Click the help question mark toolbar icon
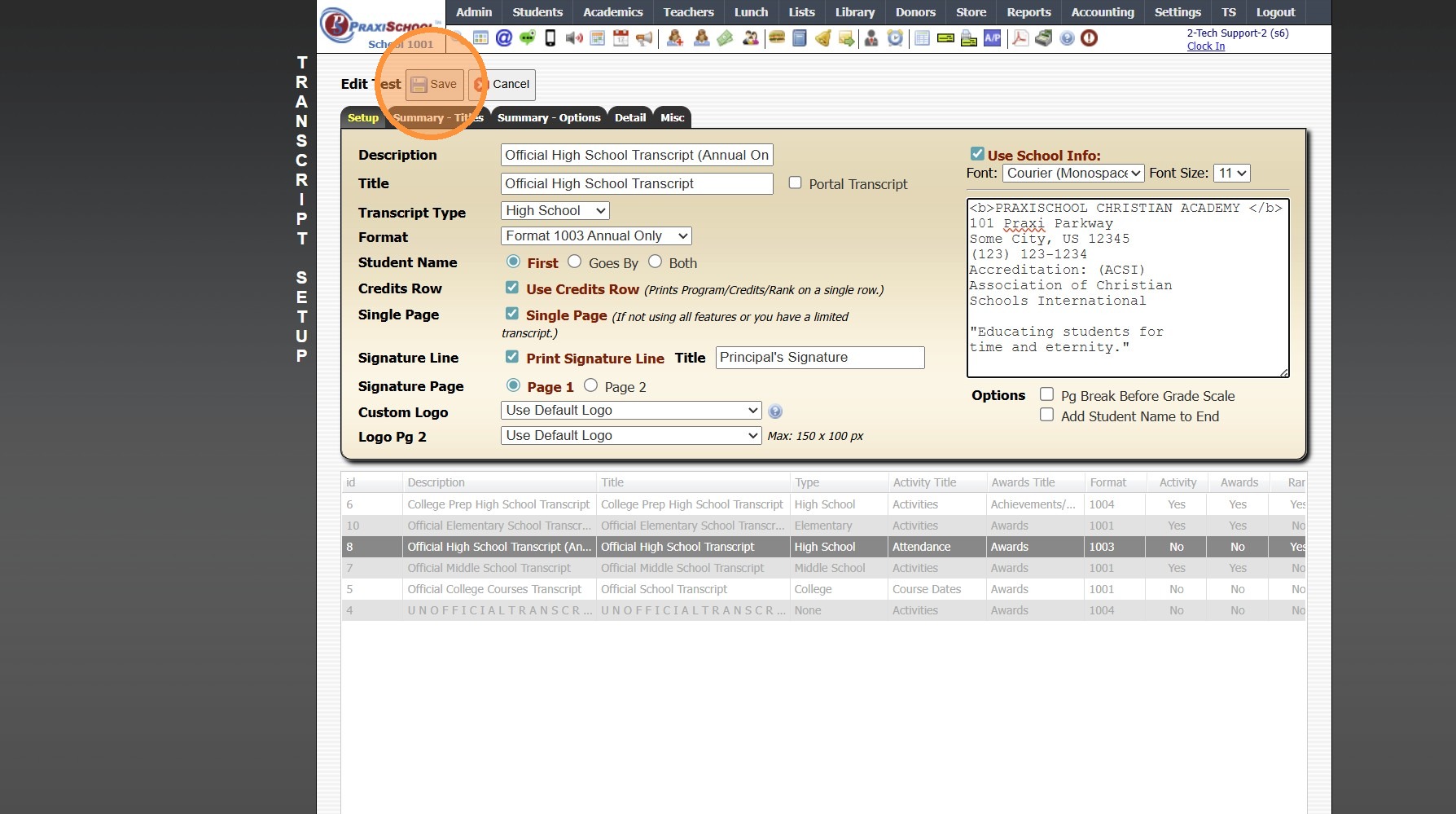This screenshot has height=814, width=1456. pos(1067,38)
